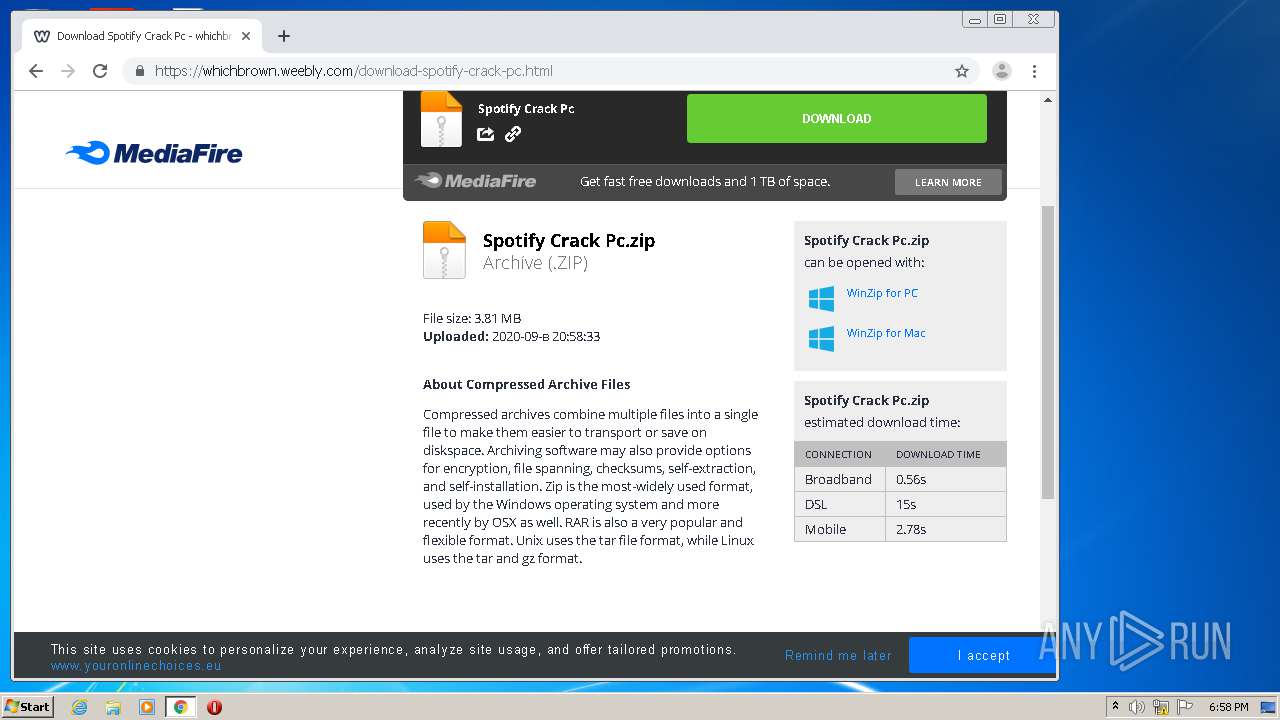
Task: Open Chrome three-dot menu
Action: 1034,71
